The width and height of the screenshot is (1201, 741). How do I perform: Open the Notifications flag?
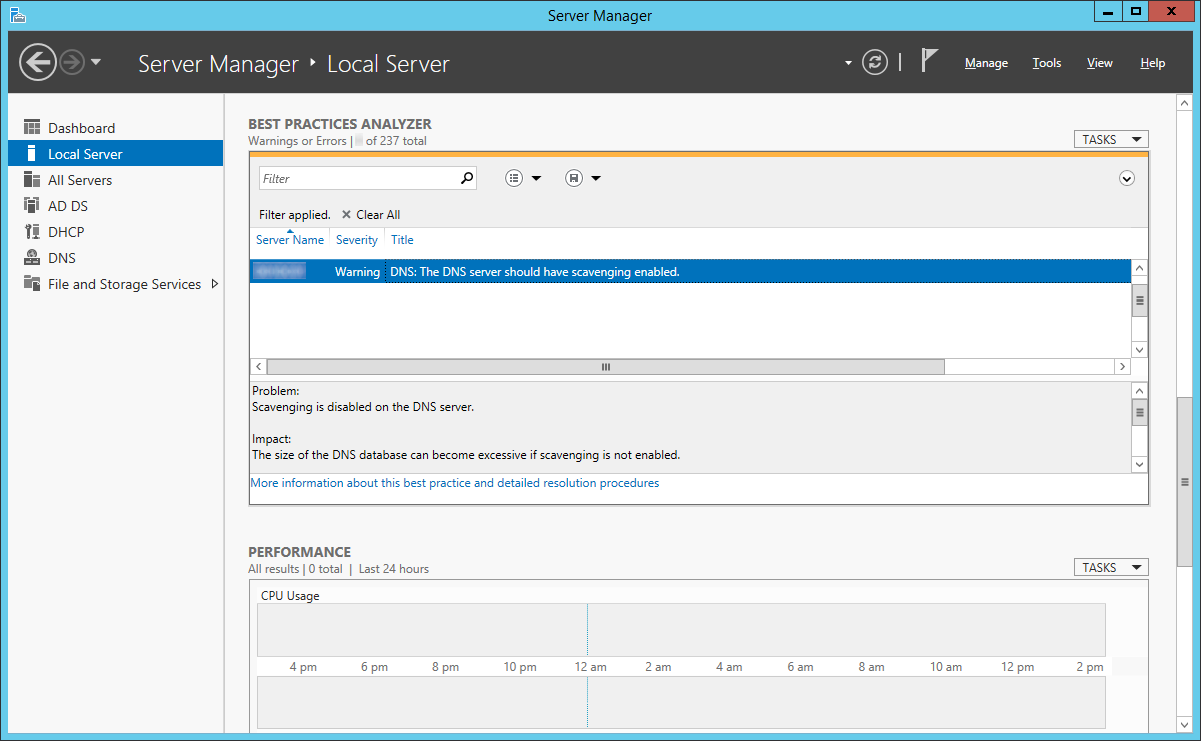[x=929, y=61]
